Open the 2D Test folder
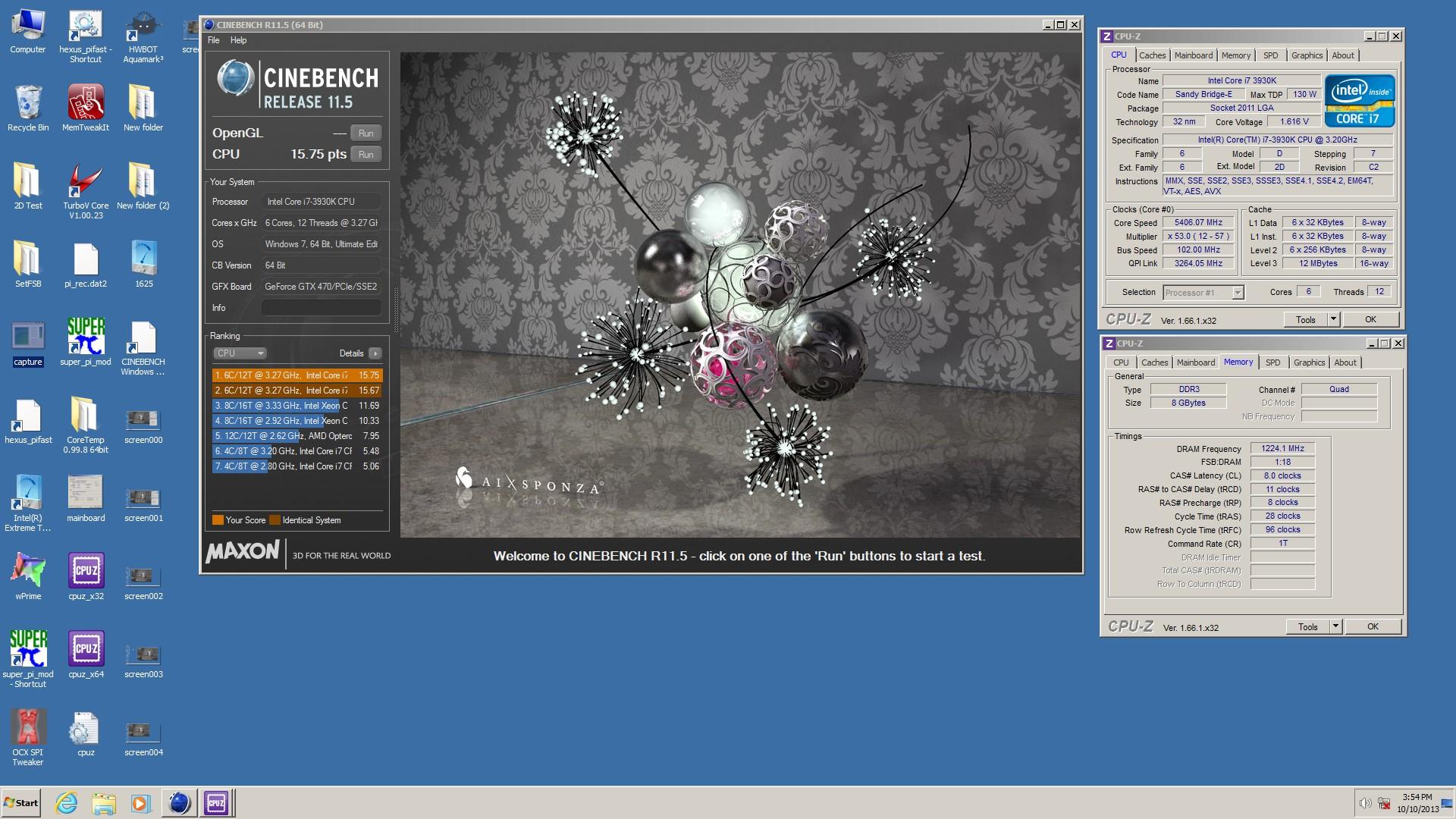 click(x=28, y=187)
